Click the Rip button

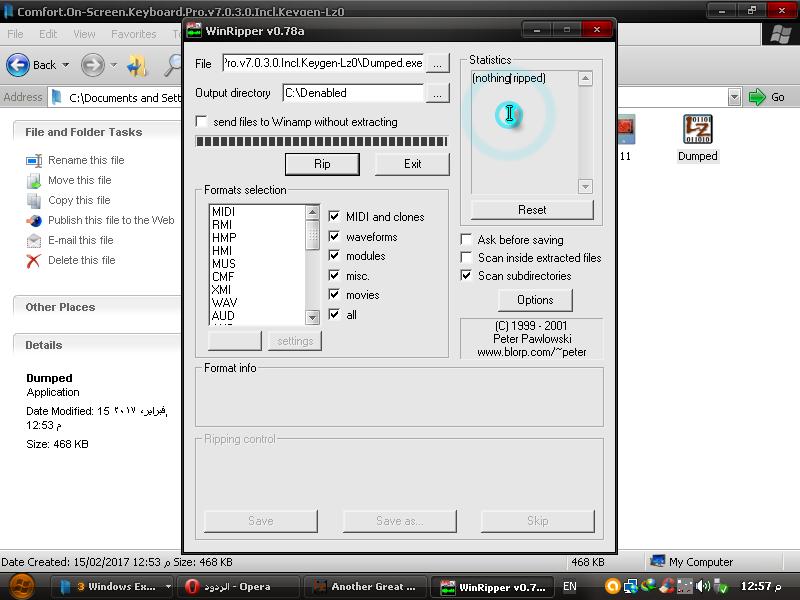click(322, 164)
